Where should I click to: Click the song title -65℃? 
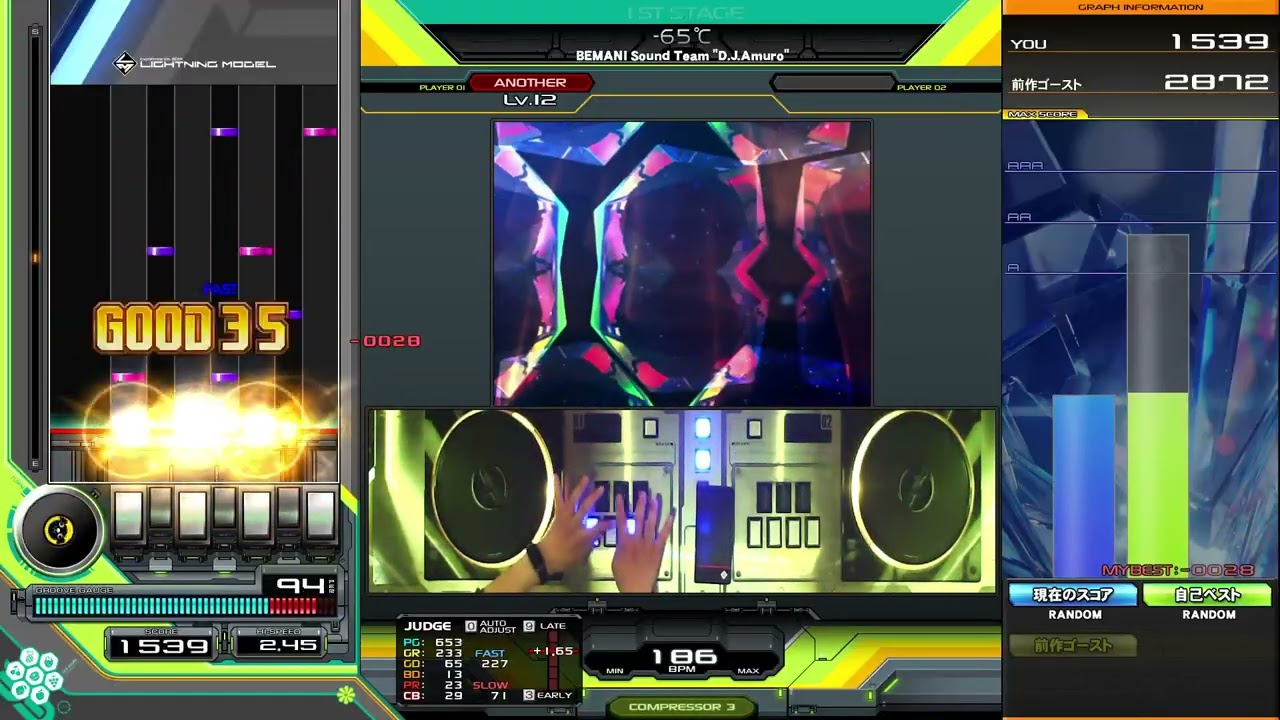[x=682, y=37]
